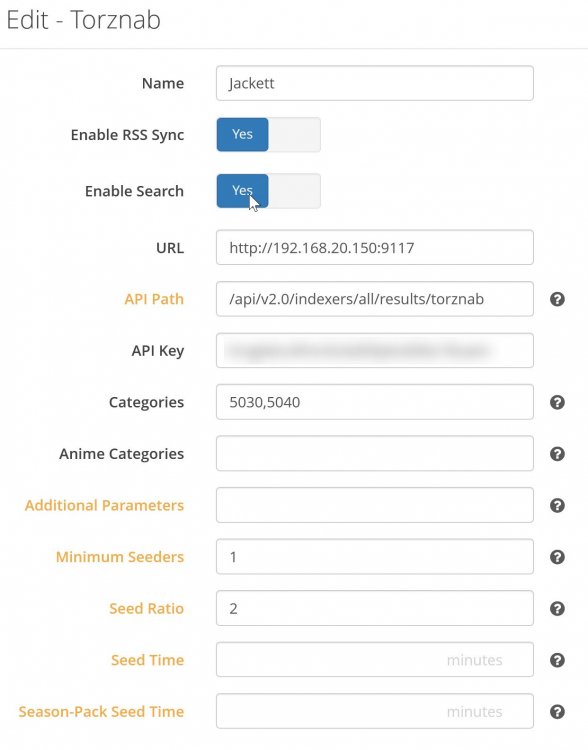The height and width of the screenshot is (750, 588).
Task: Focus the URL input field
Action: coord(375,247)
